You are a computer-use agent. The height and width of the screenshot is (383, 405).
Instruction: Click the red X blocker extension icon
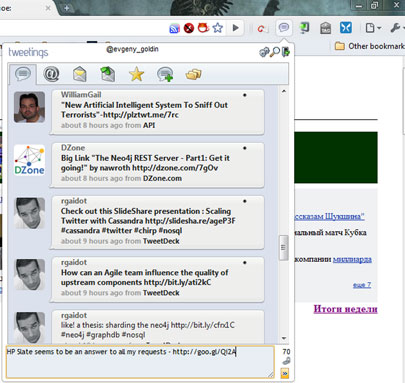coord(189,28)
